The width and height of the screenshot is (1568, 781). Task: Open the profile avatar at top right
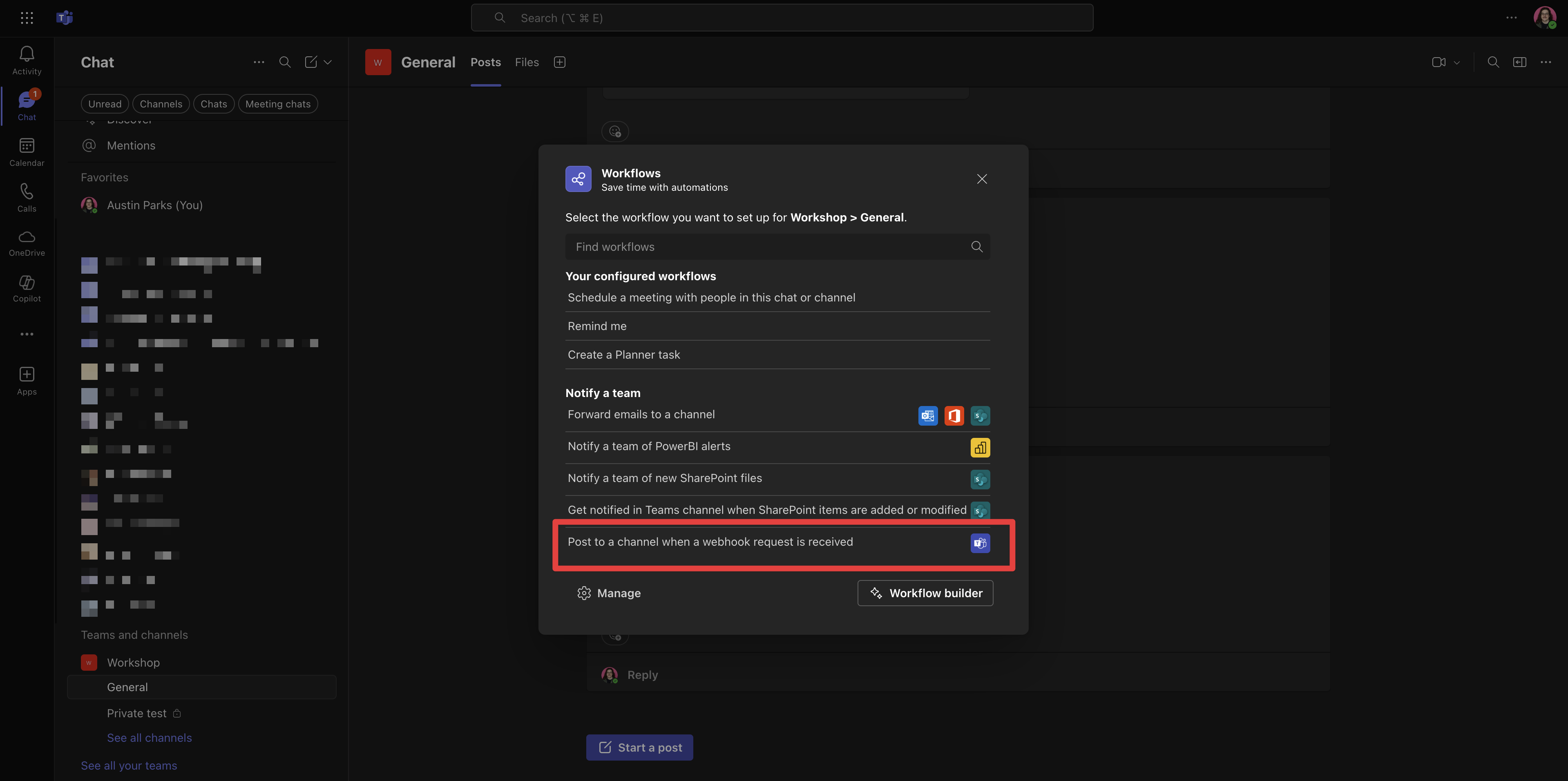pyautogui.click(x=1544, y=18)
